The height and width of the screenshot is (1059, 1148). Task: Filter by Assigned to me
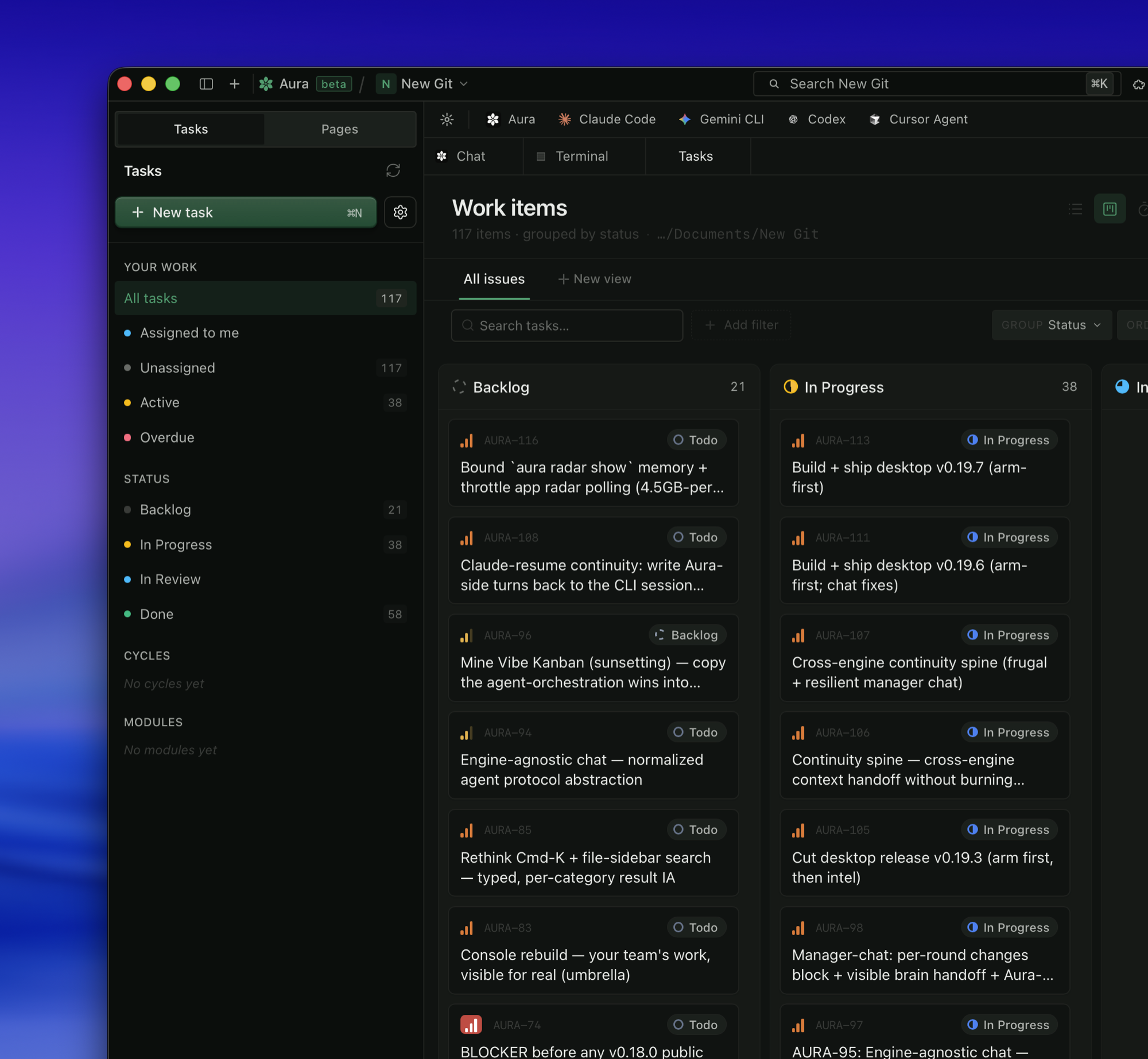[265, 333]
